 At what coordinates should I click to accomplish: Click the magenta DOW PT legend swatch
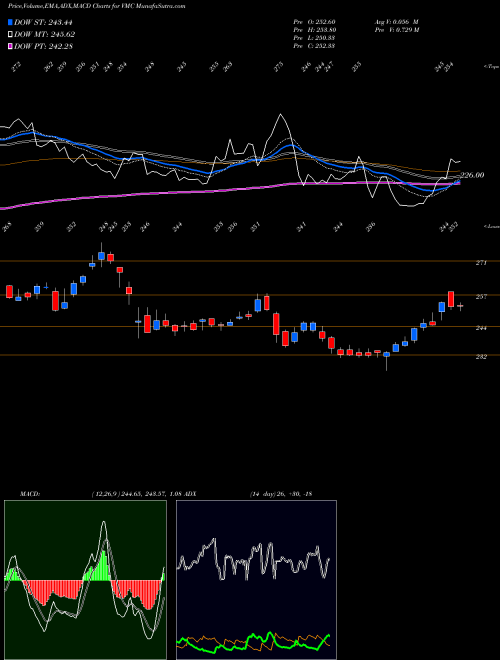11,46
